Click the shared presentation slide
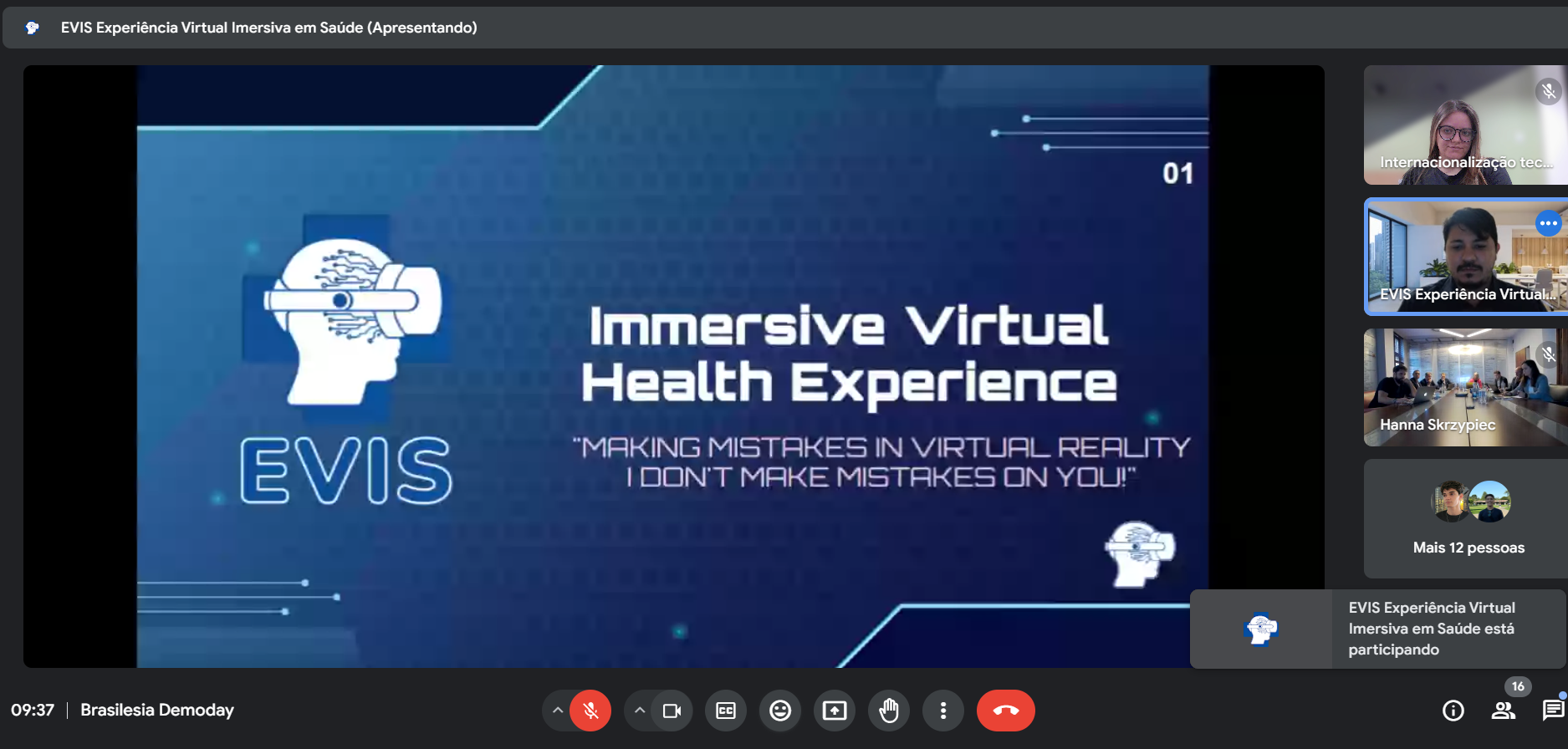The height and width of the screenshot is (749, 1568). pos(673,366)
